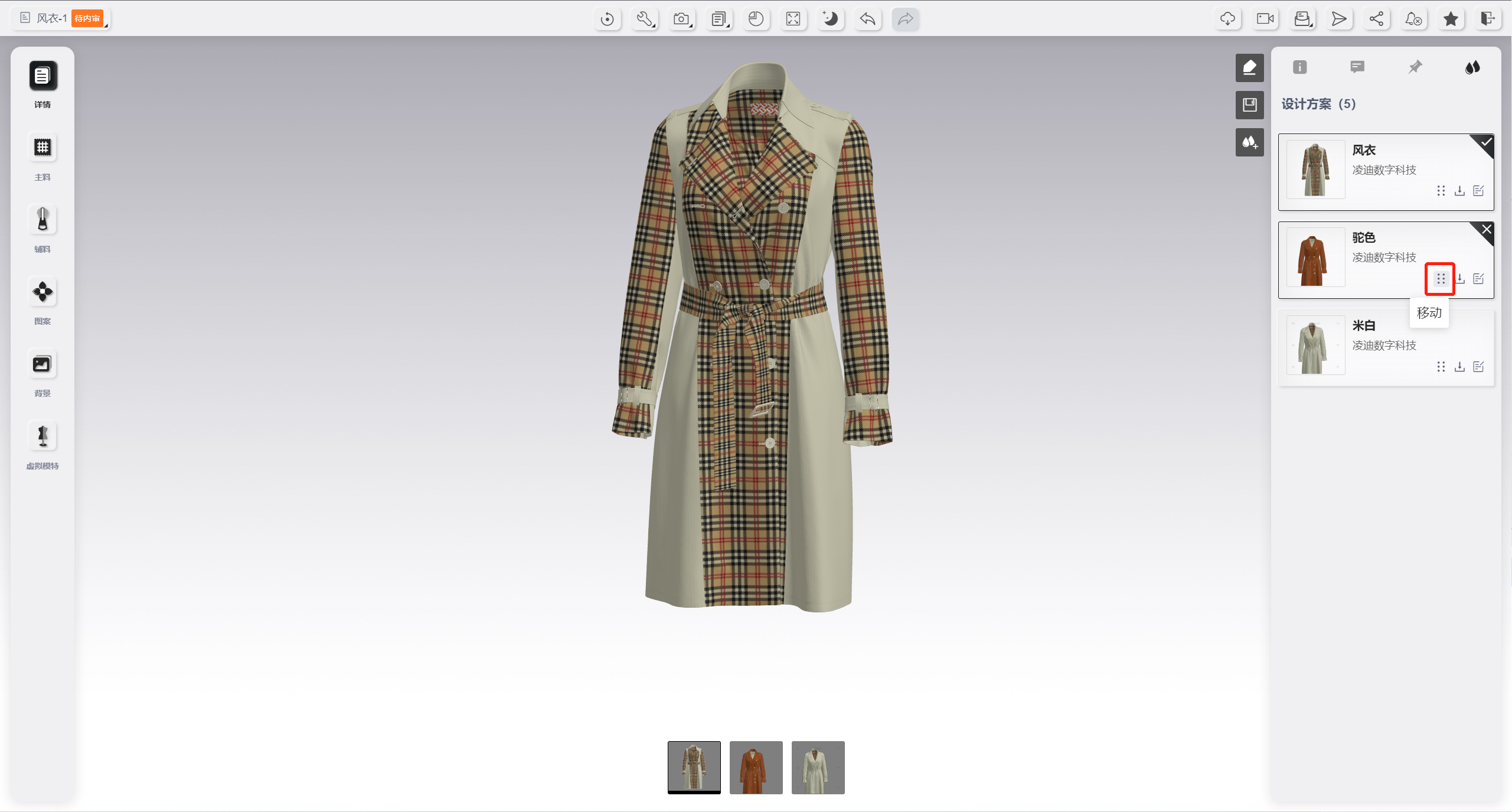Viewport: 1512px width, 812px height.
Task: Open the print tray dropdown
Action: pos(1302,19)
